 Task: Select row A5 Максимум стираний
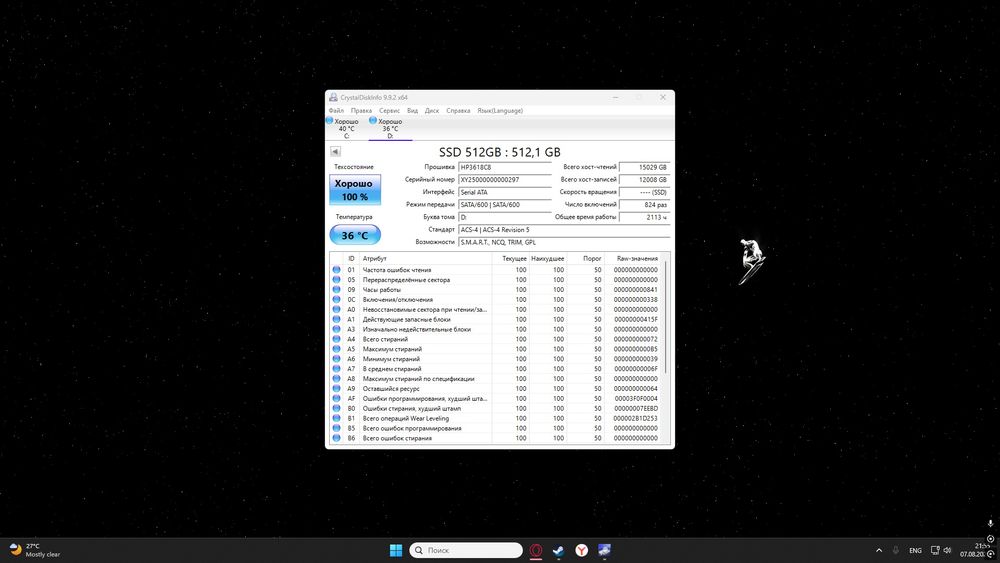point(497,349)
